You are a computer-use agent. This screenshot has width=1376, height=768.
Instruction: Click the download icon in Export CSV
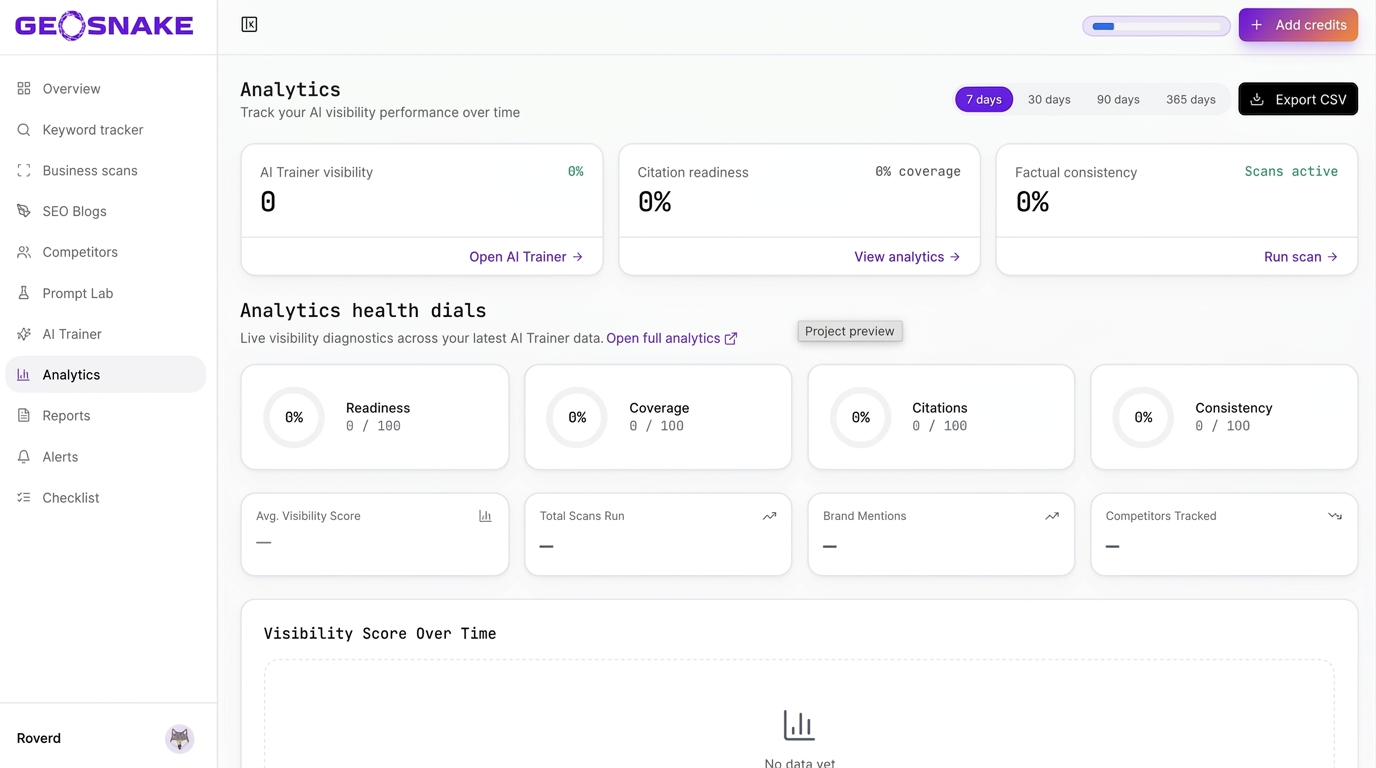tap(1257, 99)
